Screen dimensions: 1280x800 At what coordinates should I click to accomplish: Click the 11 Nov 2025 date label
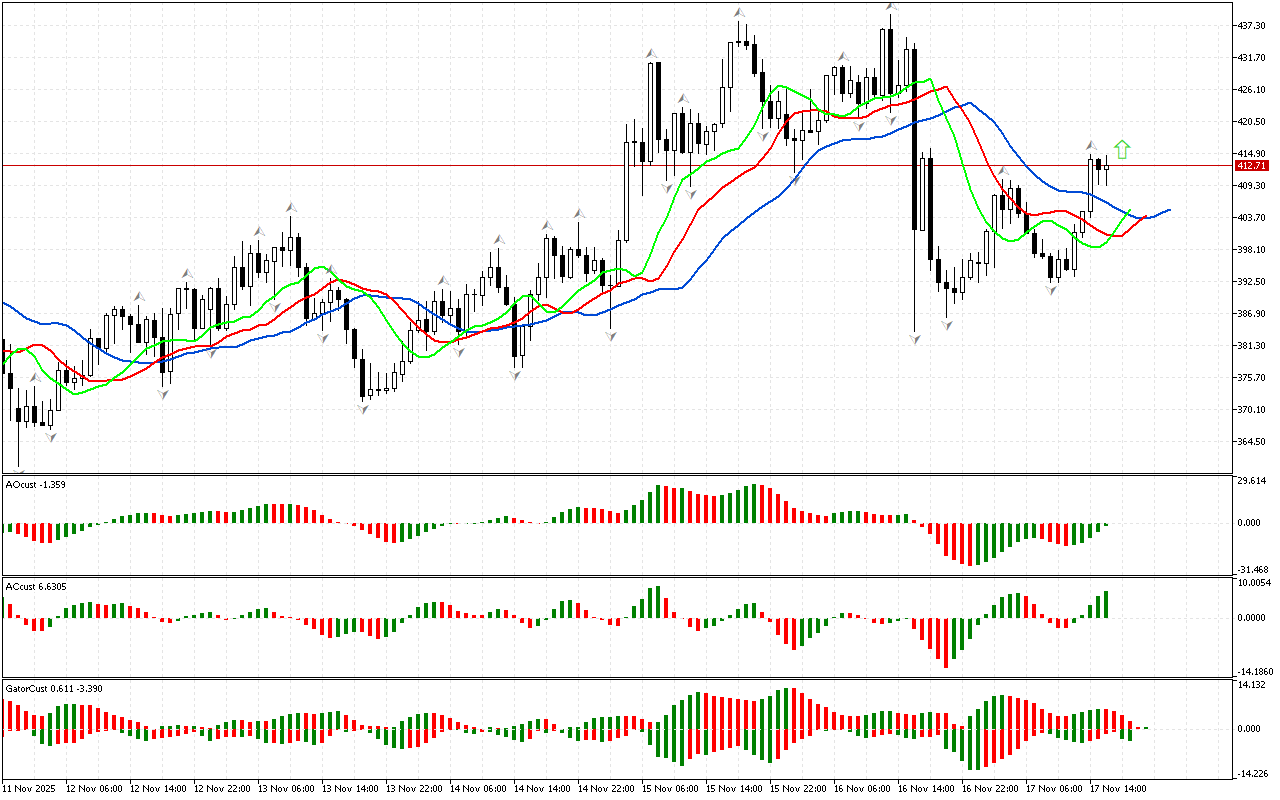(30, 789)
